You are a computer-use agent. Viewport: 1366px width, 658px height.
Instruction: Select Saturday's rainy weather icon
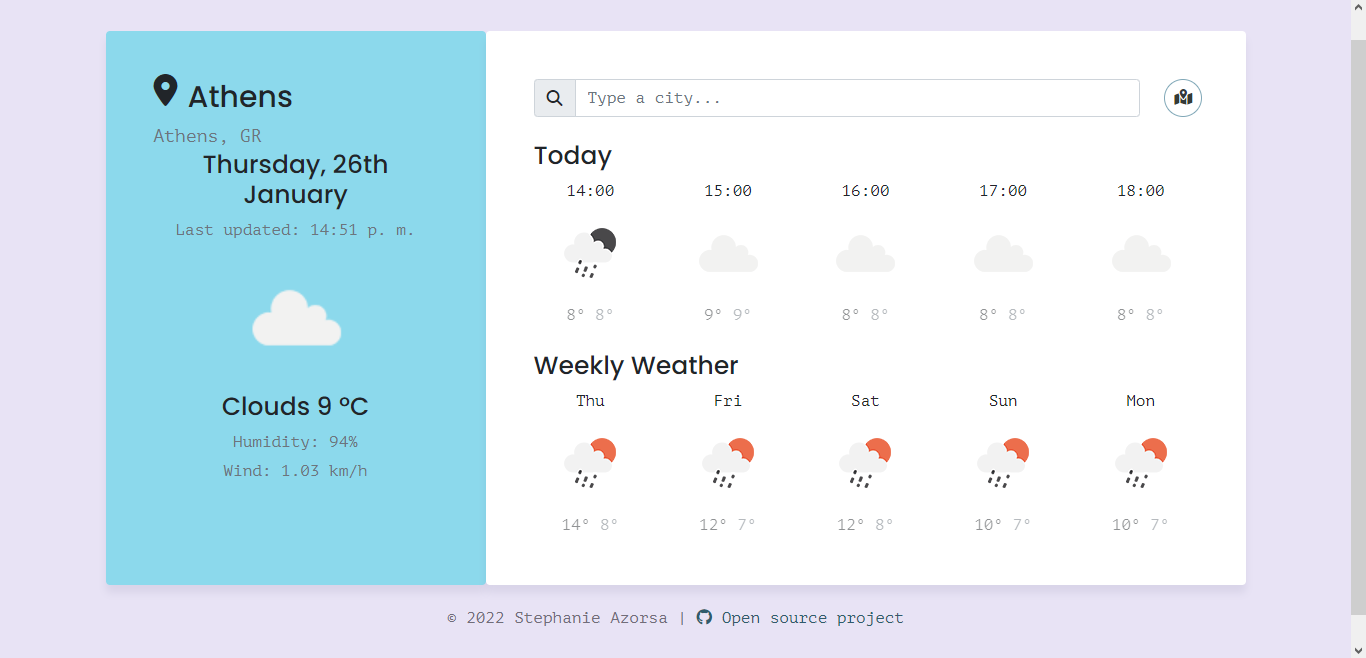(865, 462)
